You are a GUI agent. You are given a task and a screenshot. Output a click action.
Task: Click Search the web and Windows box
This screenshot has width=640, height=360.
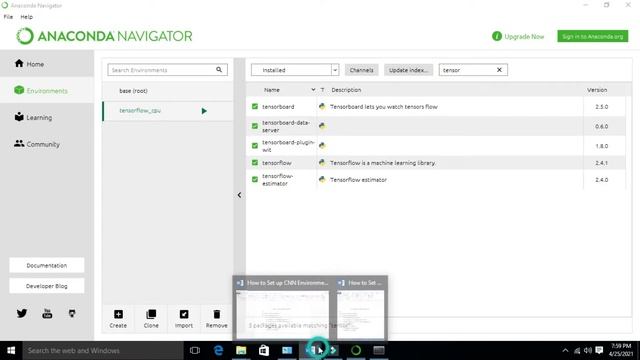(x=103, y=351)
